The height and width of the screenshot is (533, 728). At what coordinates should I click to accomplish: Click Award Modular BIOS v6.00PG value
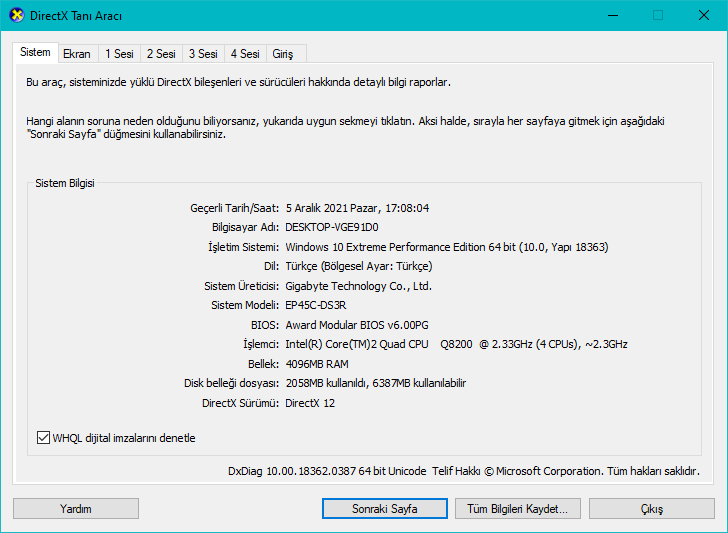357,325
